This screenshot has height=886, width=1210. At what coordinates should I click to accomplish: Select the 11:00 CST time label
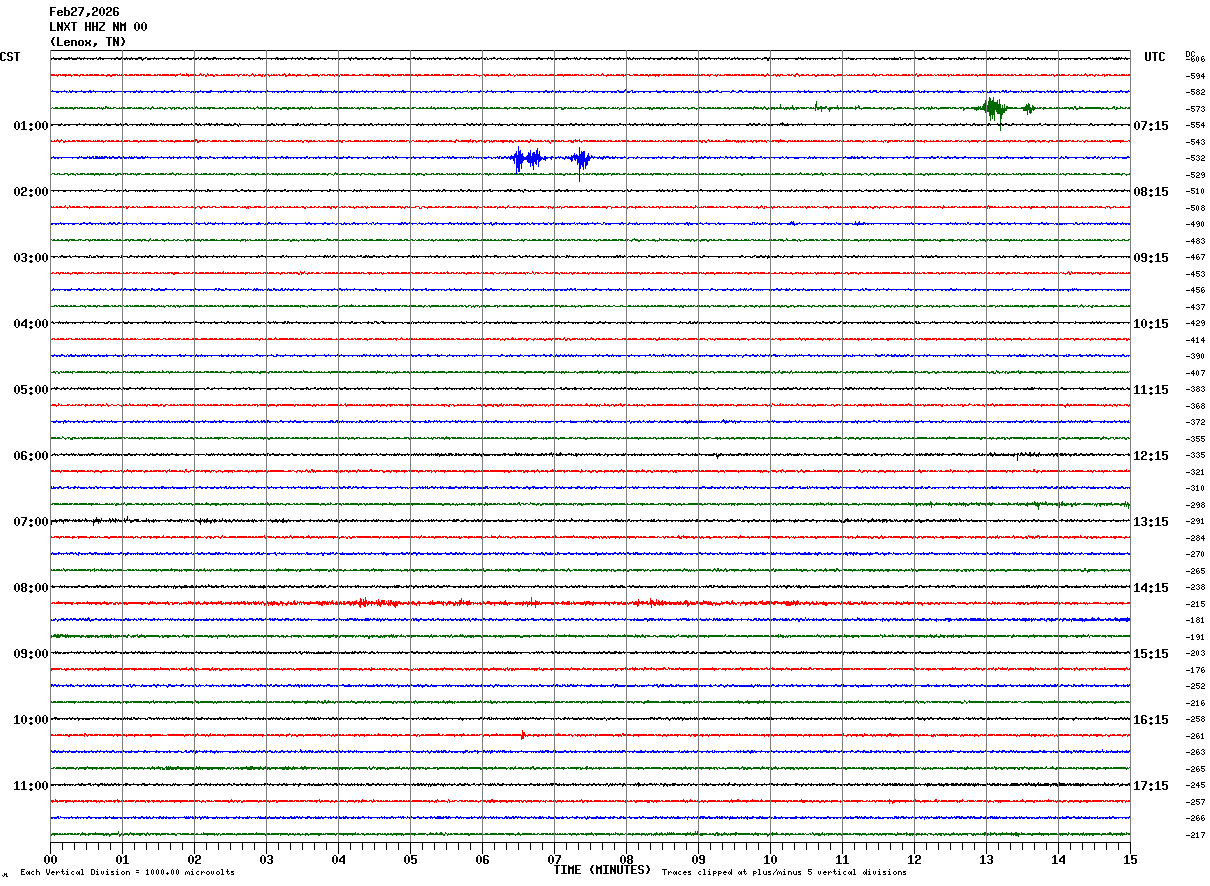click(30, 786)
